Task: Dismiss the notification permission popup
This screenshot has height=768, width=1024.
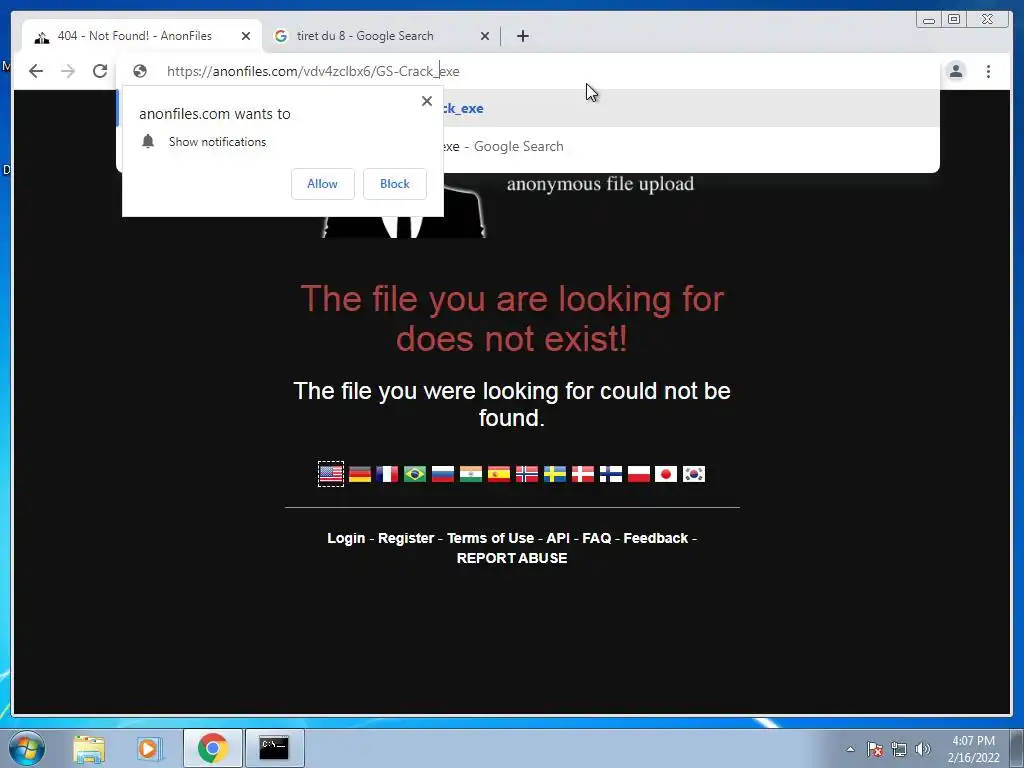Action: (x=426, y=101)
